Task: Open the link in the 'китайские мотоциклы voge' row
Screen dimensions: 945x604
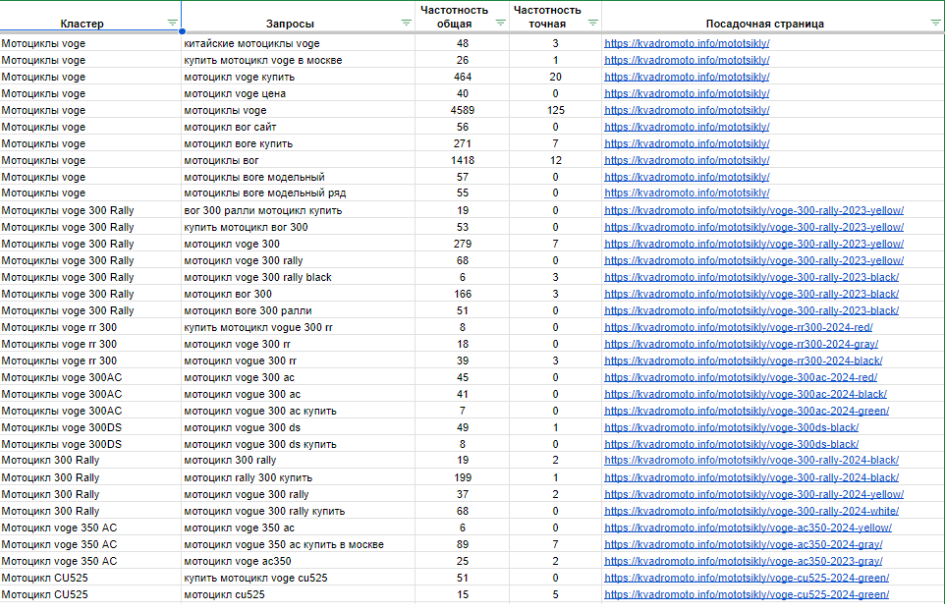Action: point(686,43)
